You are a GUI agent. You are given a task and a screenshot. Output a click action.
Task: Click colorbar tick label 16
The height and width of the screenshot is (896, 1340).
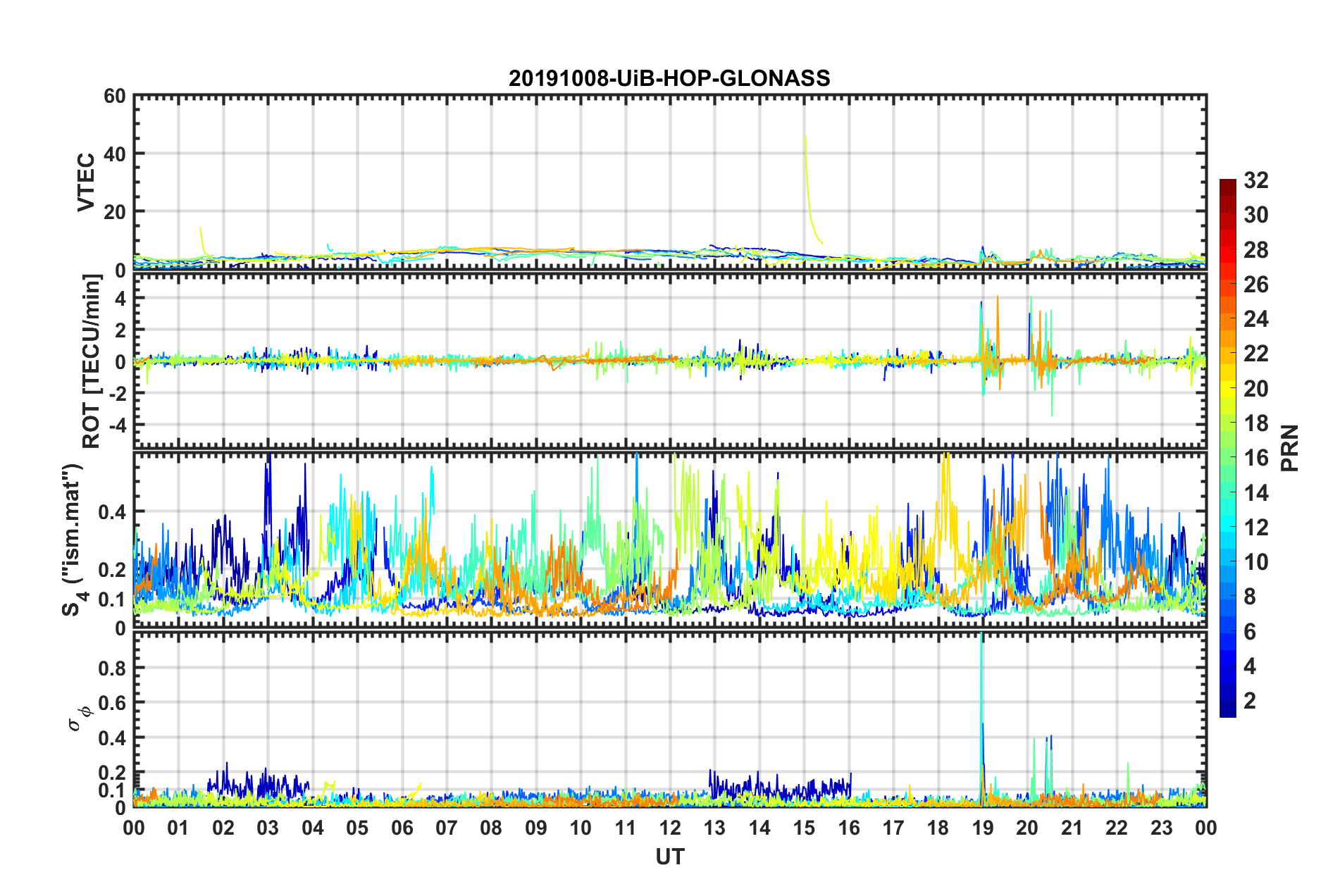click(x=1255, y=458)
